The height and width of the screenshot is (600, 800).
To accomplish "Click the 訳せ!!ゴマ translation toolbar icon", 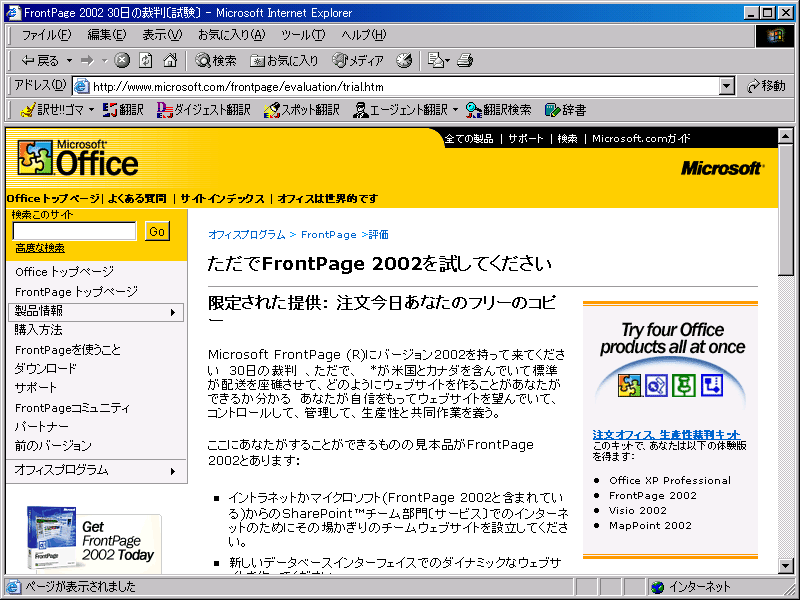I will 51,110.
